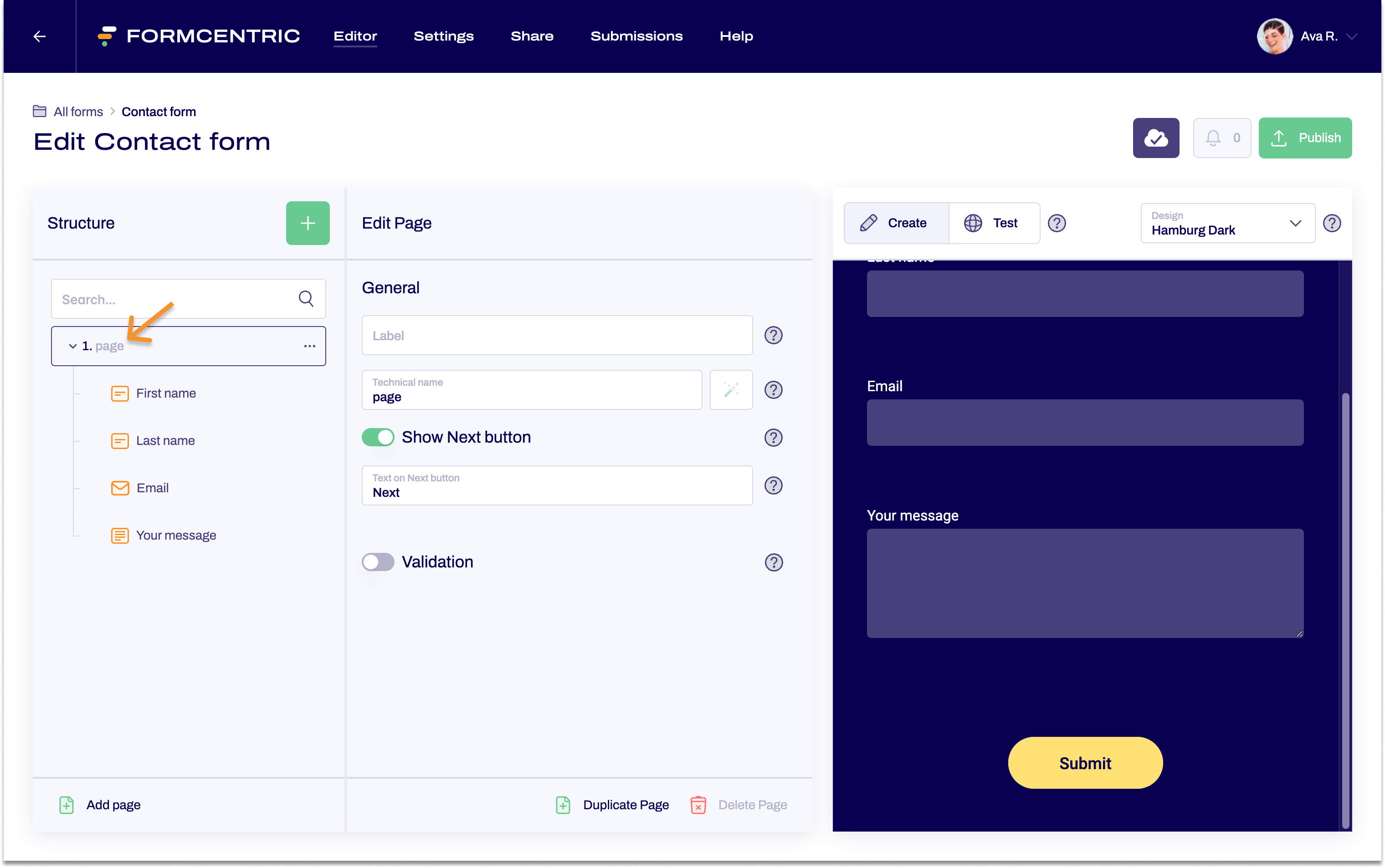Collapse the '1. page' tree item
The image size is (1385, 868).
(x=72, y=346)
